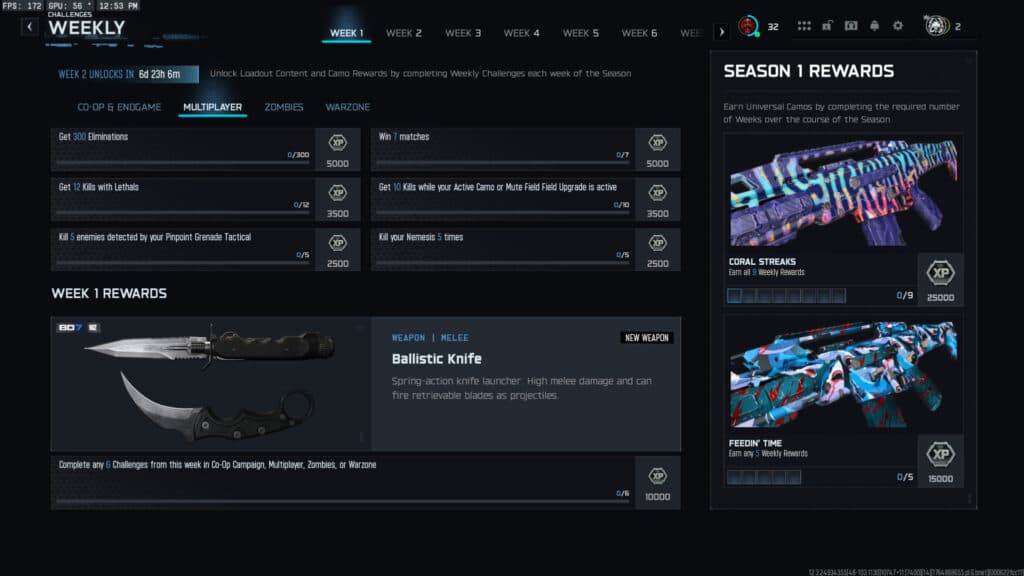
Task: Click the camera capture icon in the top bar
Action: pyautogui.click(x=851, y=26)
